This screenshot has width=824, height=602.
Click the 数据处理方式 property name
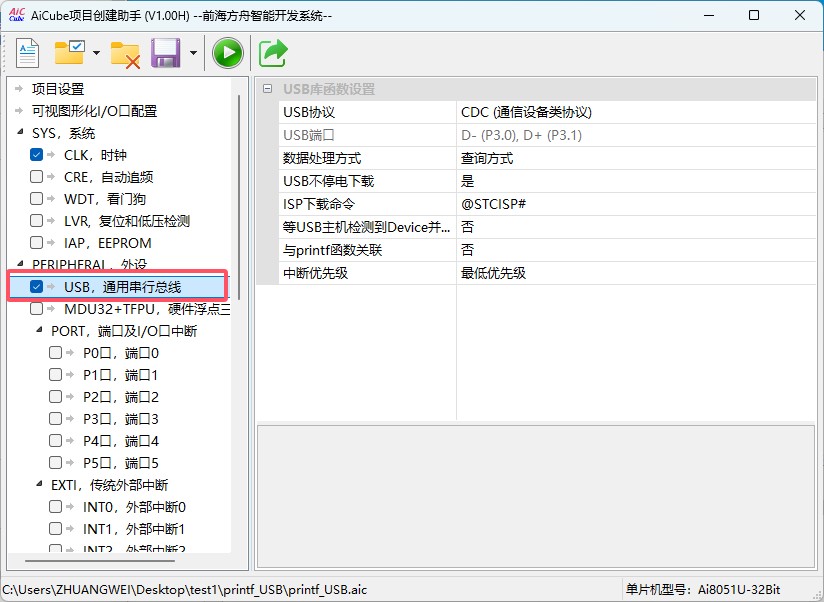click(x=322, y=158)
